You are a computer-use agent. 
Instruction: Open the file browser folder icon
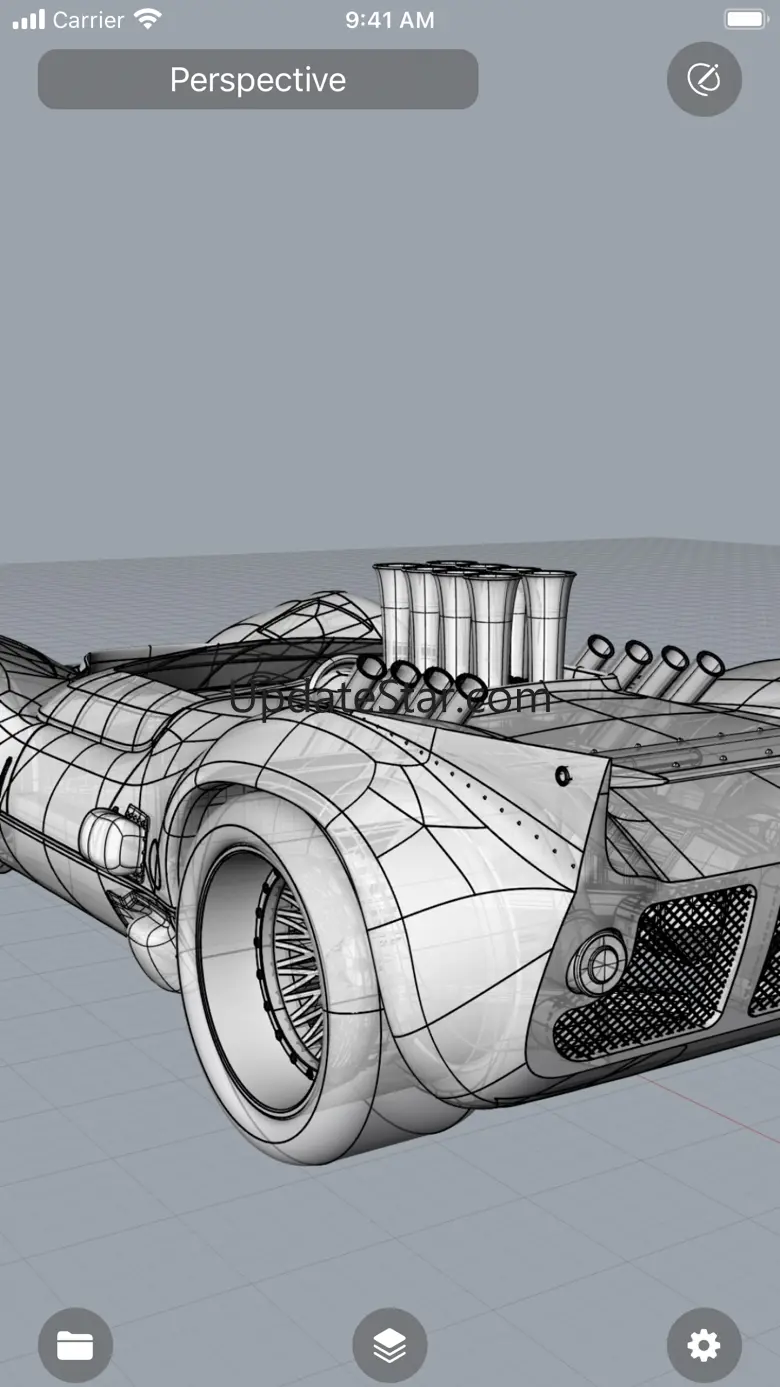[x=75, y=1345]
